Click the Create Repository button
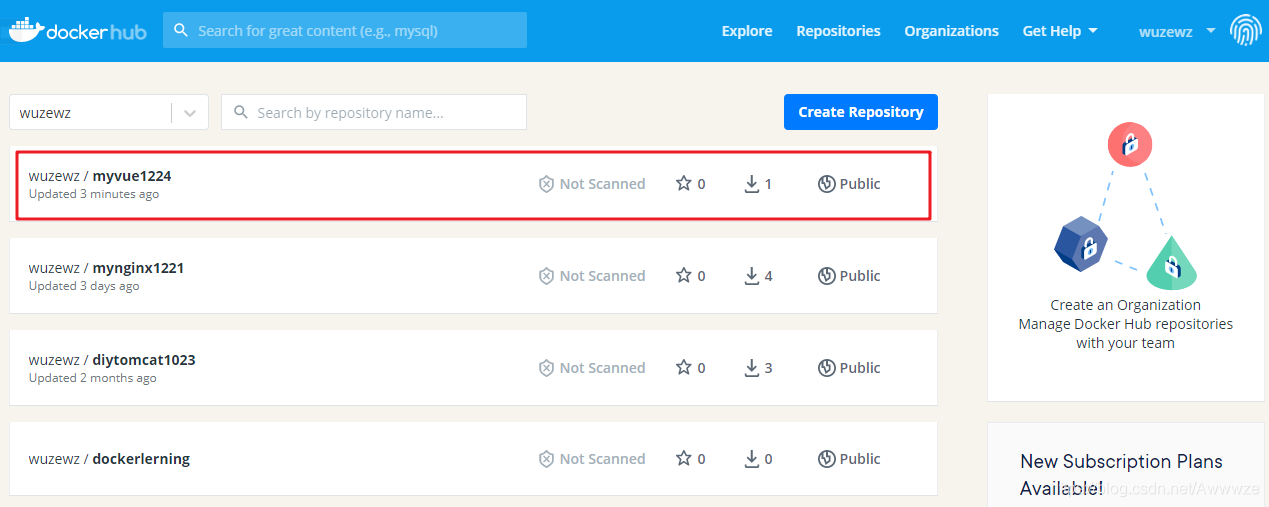1269x507 pixels. point(861,112)
